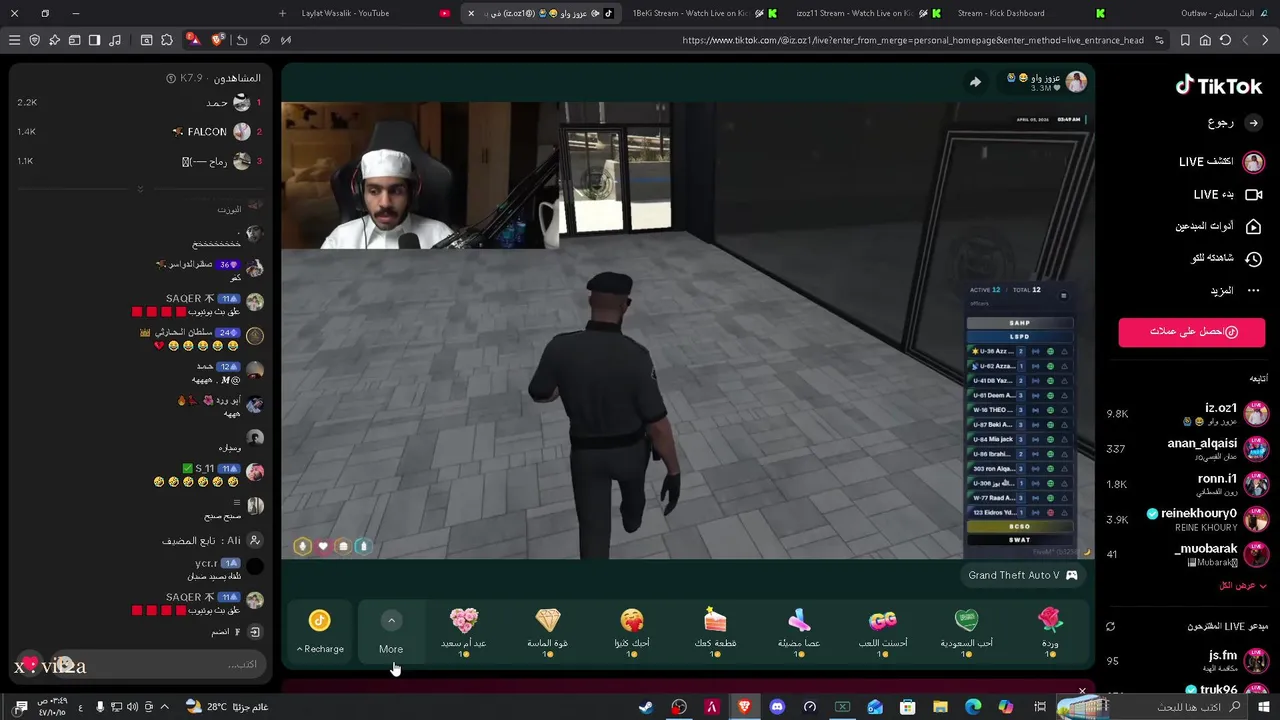Screen dimensions: 1280x720
Task: Close the active TikTok tab
Action: pos(471,13)
